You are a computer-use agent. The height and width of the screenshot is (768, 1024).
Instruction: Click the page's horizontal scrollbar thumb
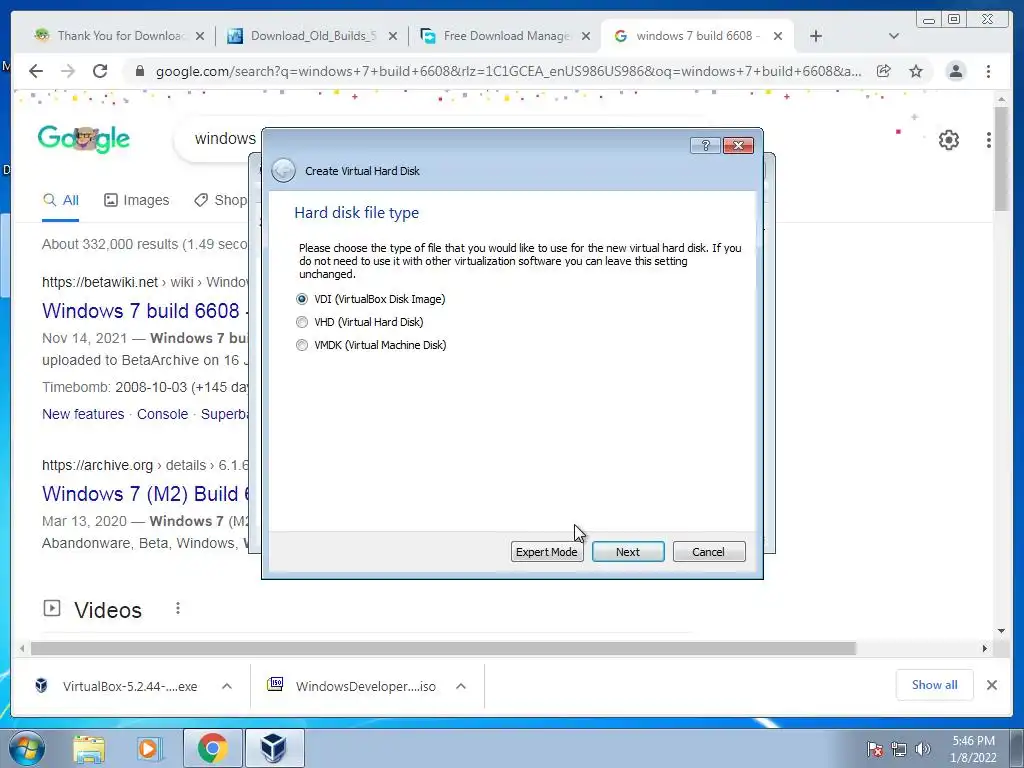(x=443, y=648)
